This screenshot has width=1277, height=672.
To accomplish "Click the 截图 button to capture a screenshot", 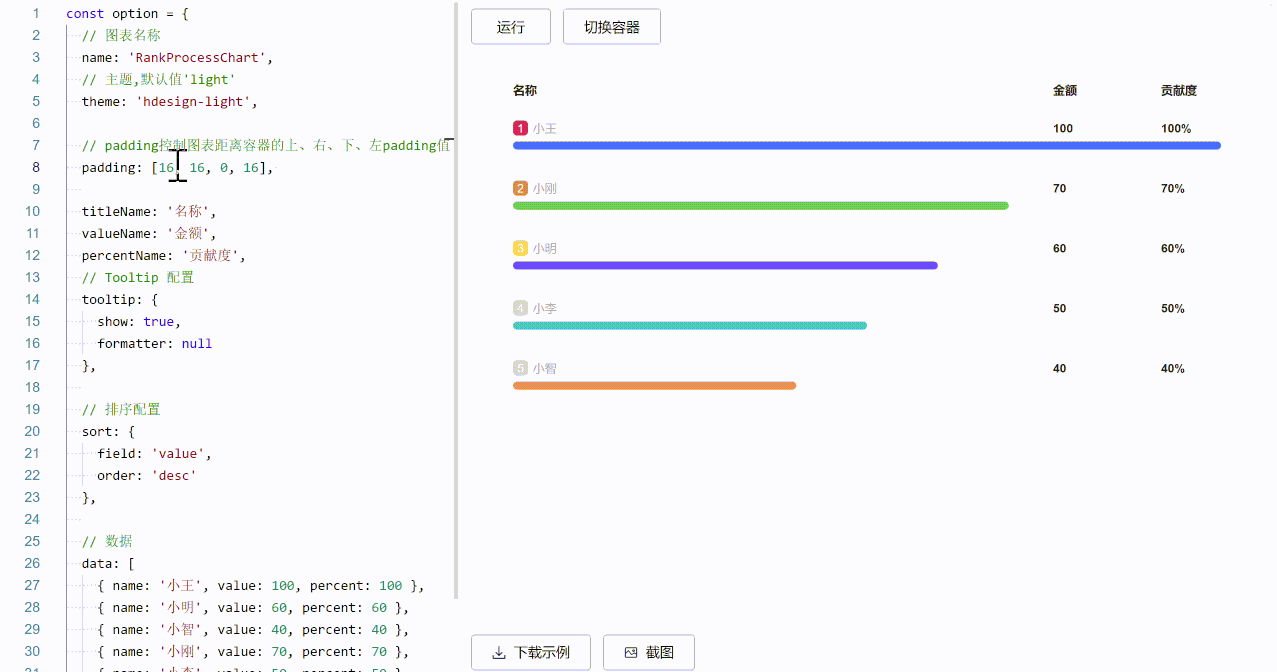I will (x=648, y=652).
